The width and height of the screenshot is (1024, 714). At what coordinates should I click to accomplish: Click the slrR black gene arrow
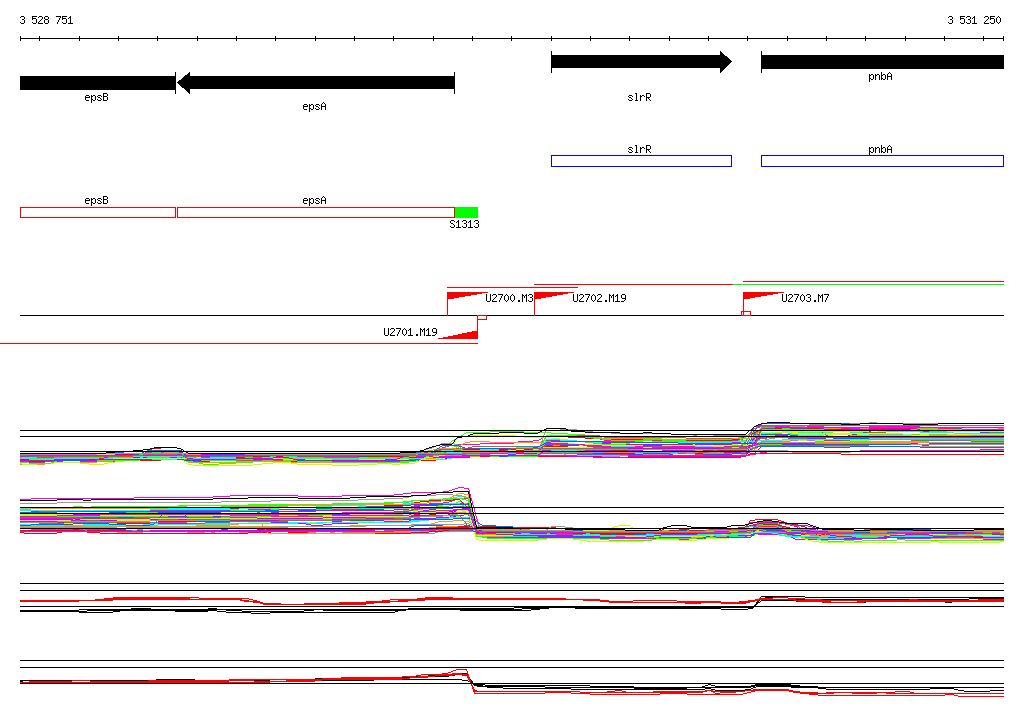[641, 62]
